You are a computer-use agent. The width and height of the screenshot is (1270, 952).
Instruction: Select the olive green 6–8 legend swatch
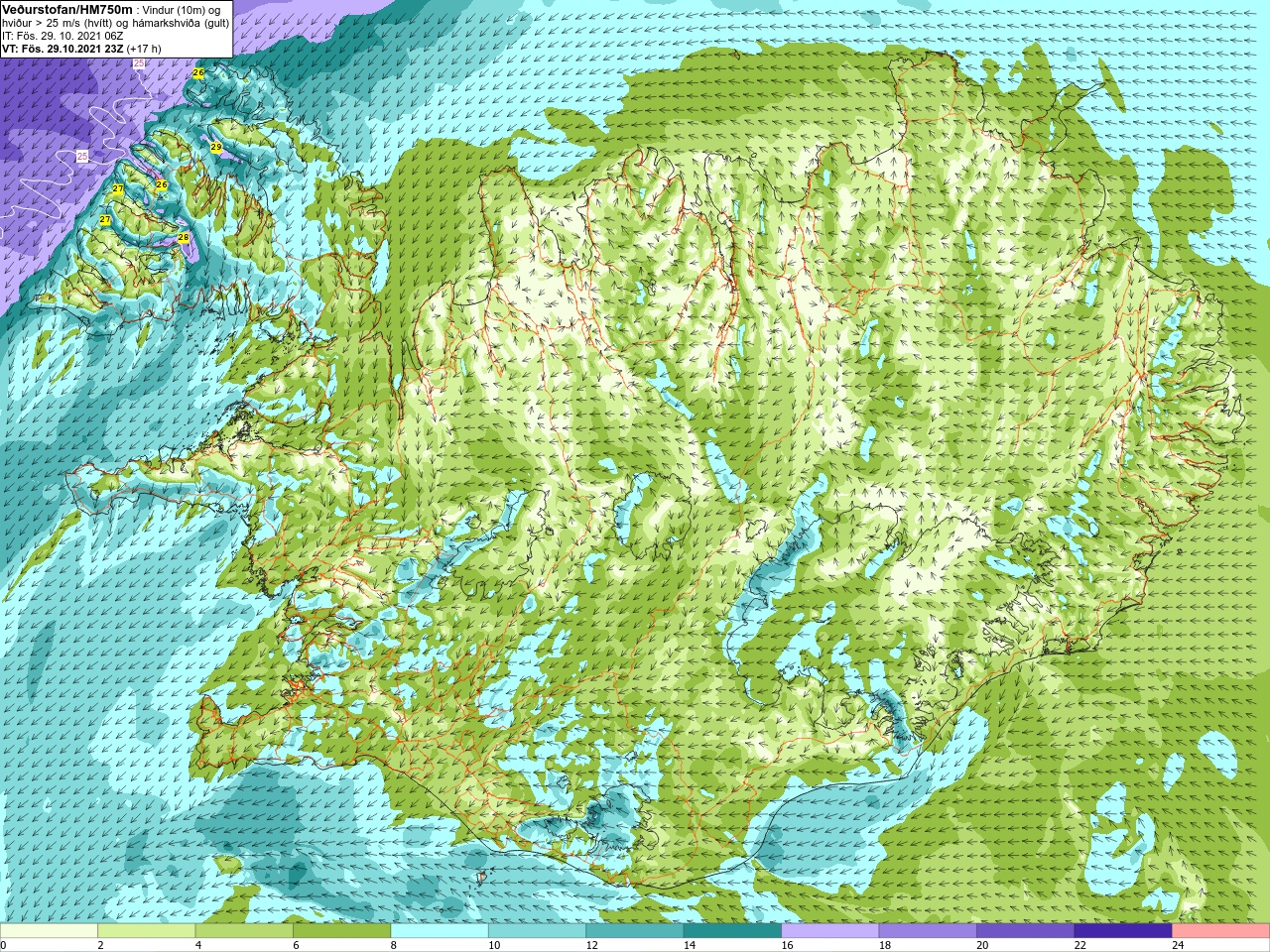341,931
